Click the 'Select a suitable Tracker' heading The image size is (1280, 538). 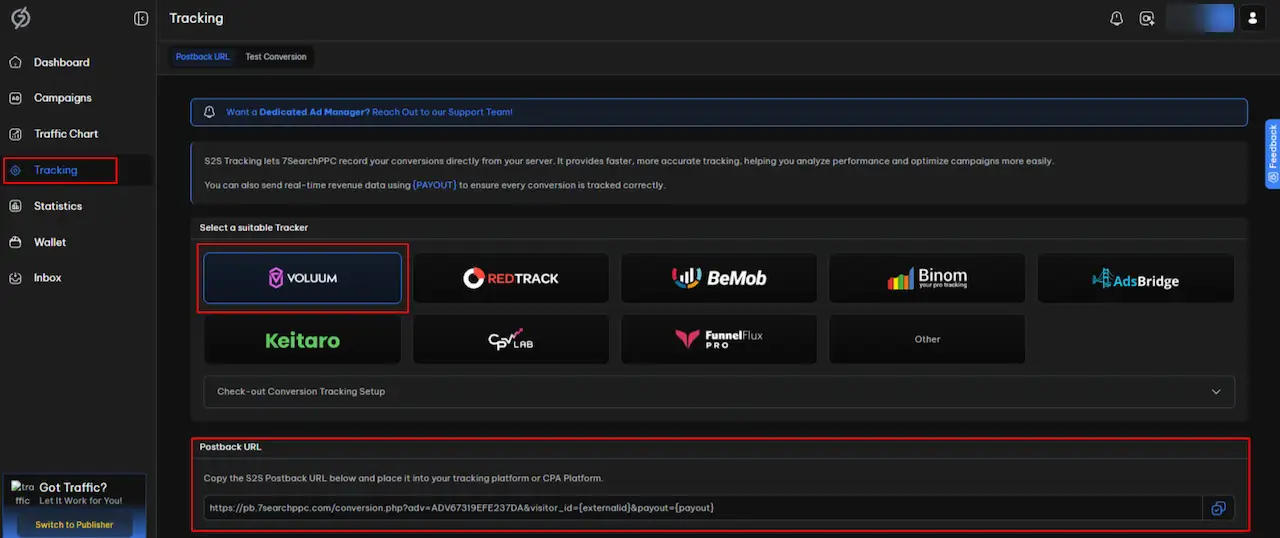(x=253, y=228)
